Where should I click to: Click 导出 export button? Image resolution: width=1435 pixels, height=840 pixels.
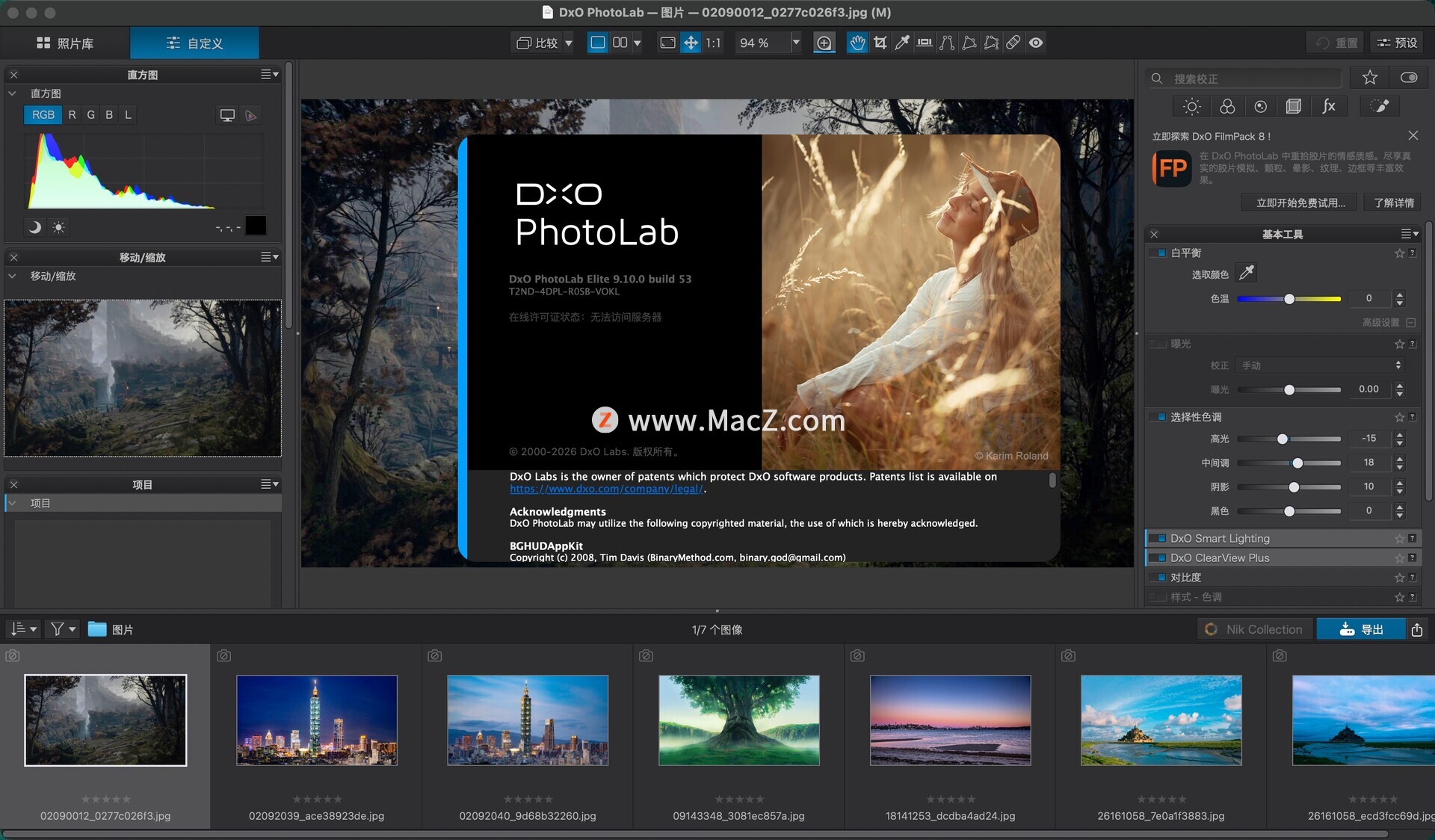1361,629
